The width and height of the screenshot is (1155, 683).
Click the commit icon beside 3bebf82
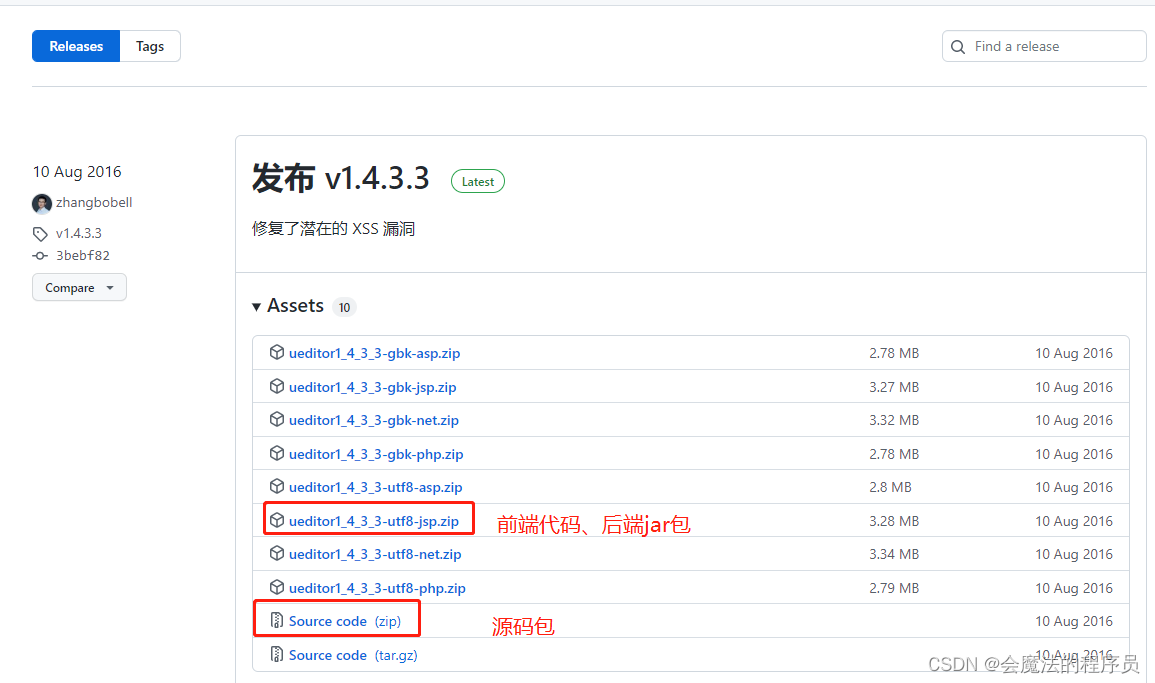click(41, 256)
